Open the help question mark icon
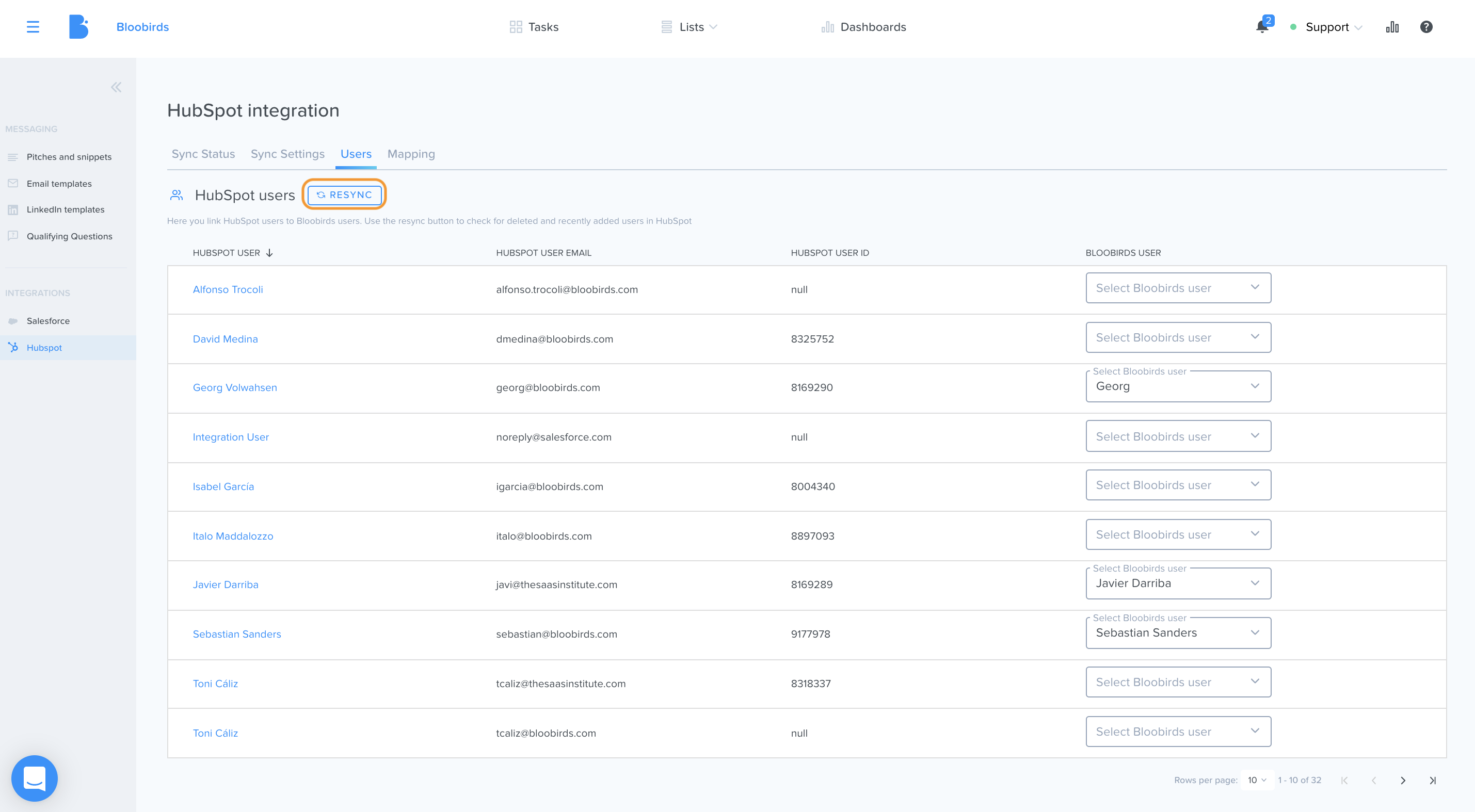This screenshot has width=1475, height=812. 1426,27
